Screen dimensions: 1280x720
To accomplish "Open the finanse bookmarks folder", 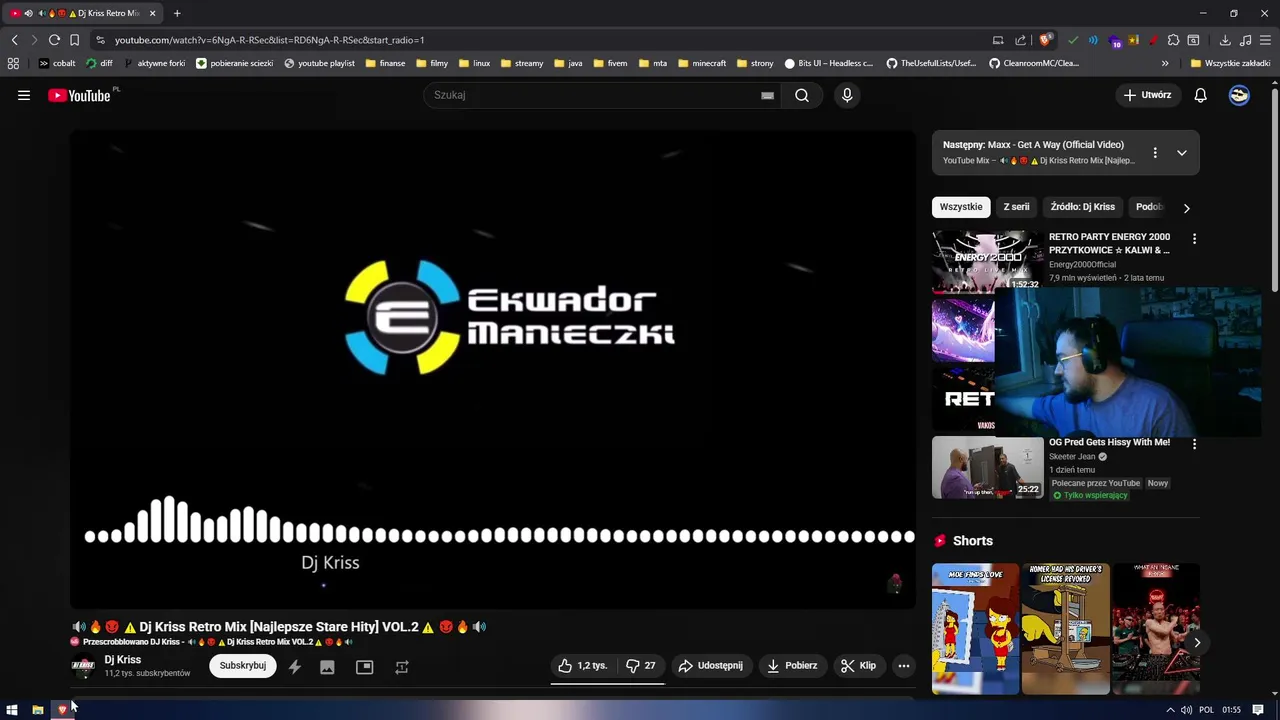I will click(385, 63).
